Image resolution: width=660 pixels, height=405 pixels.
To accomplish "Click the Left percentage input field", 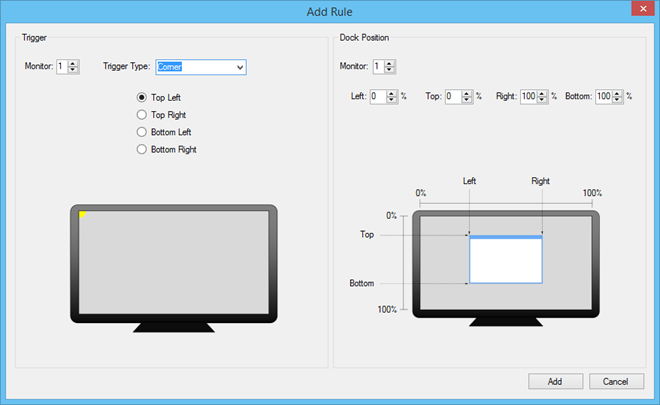I will (378, 97).
